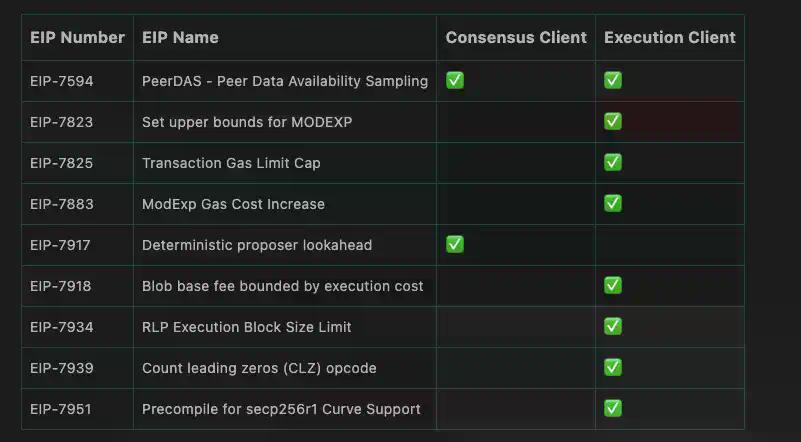Click the Consensus Client checkmark for EIP-7917
This screenshot has height=442, width=801.
(455, 244)
